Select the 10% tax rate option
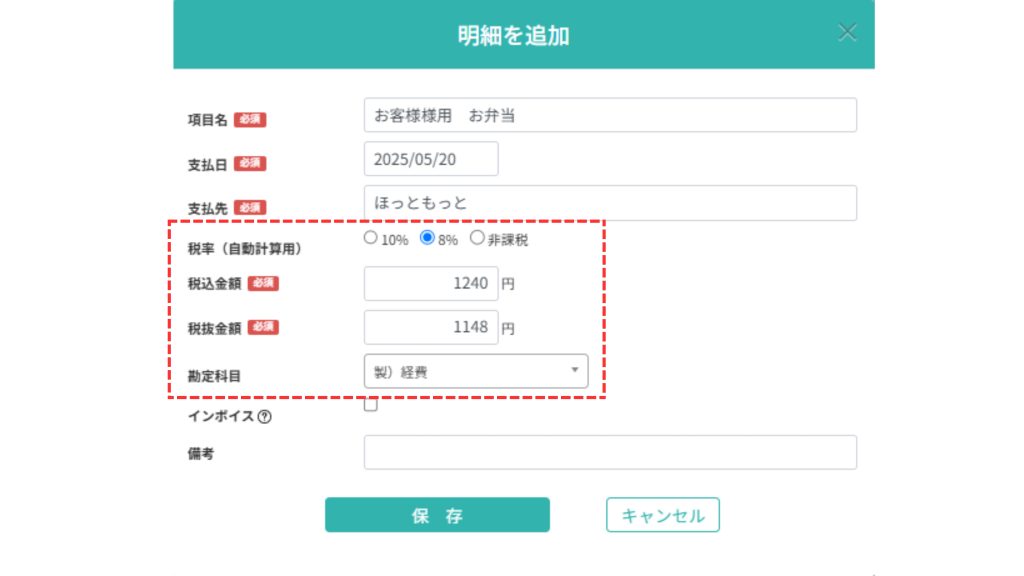Image resolution: width=1024 pixels, height=576 pixels. (x=370, y=238)
